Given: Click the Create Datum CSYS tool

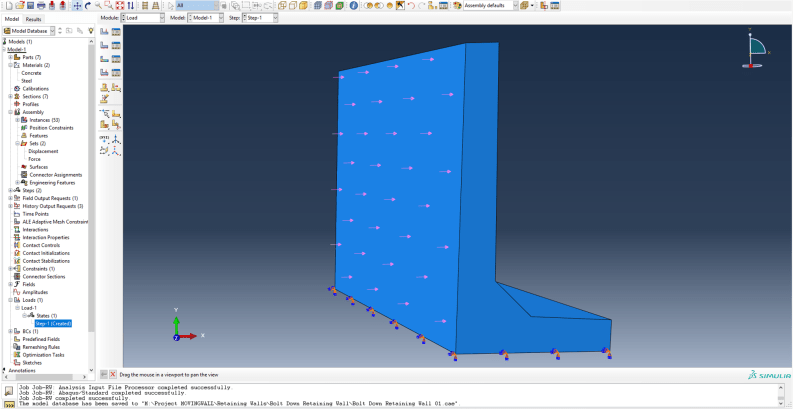Looking at the screenshot, I should pyautogui.click(x=116, y=150).
